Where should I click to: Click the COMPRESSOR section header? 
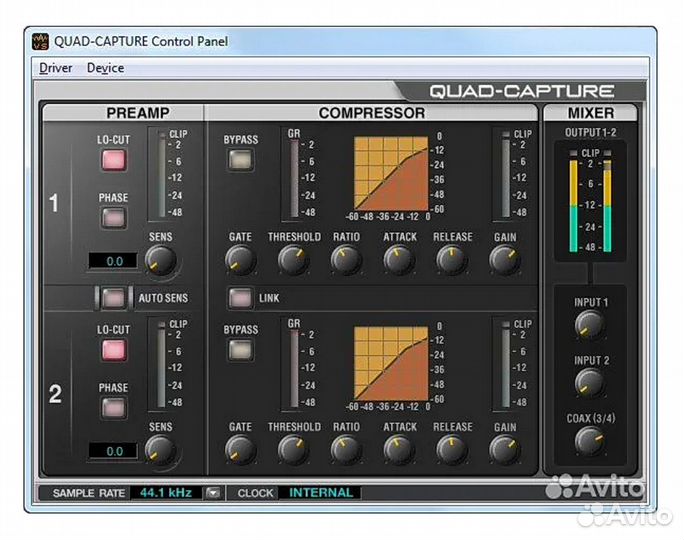click(x=372, y=113)
